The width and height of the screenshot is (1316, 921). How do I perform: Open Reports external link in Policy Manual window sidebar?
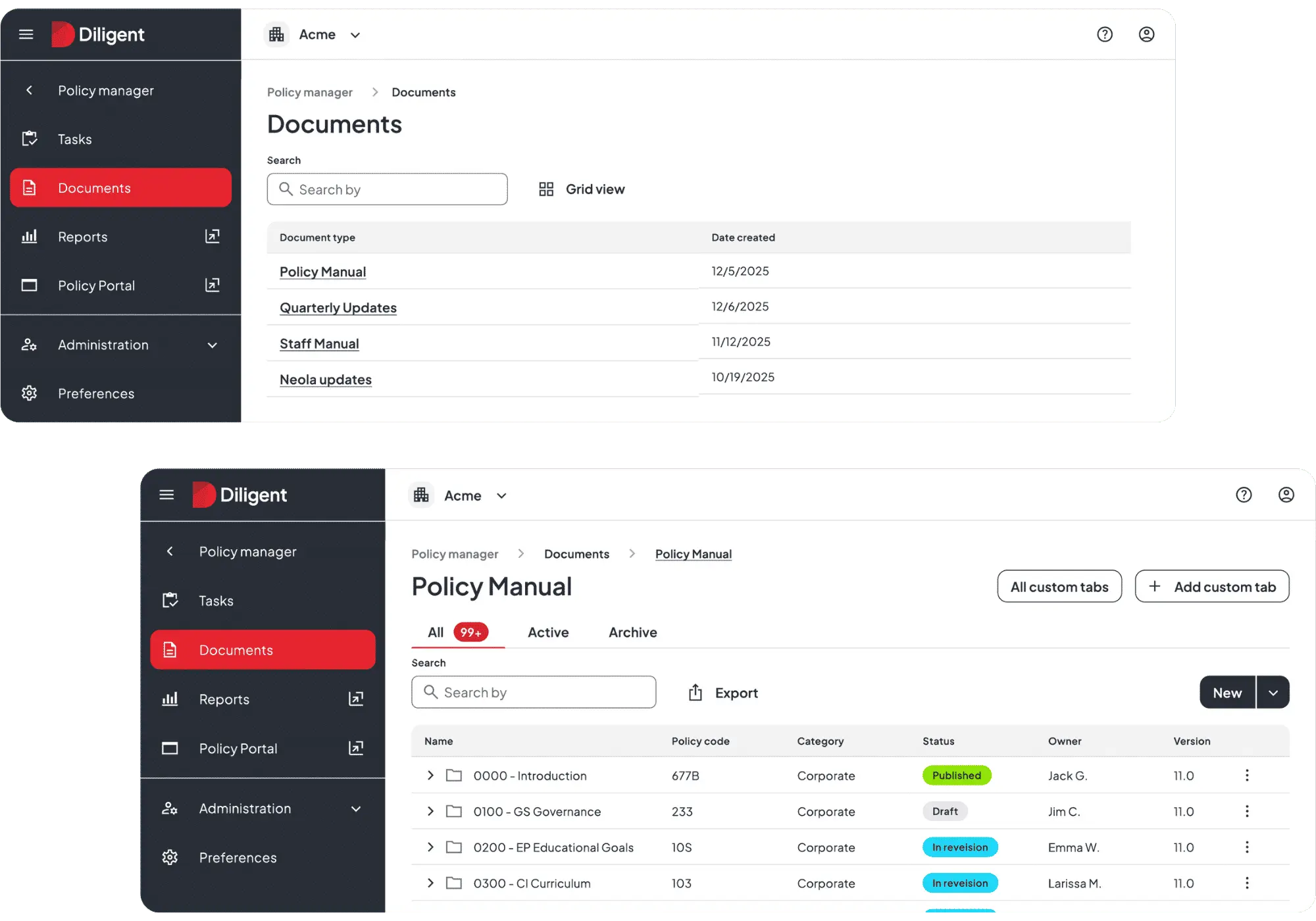tap(356, 699)
